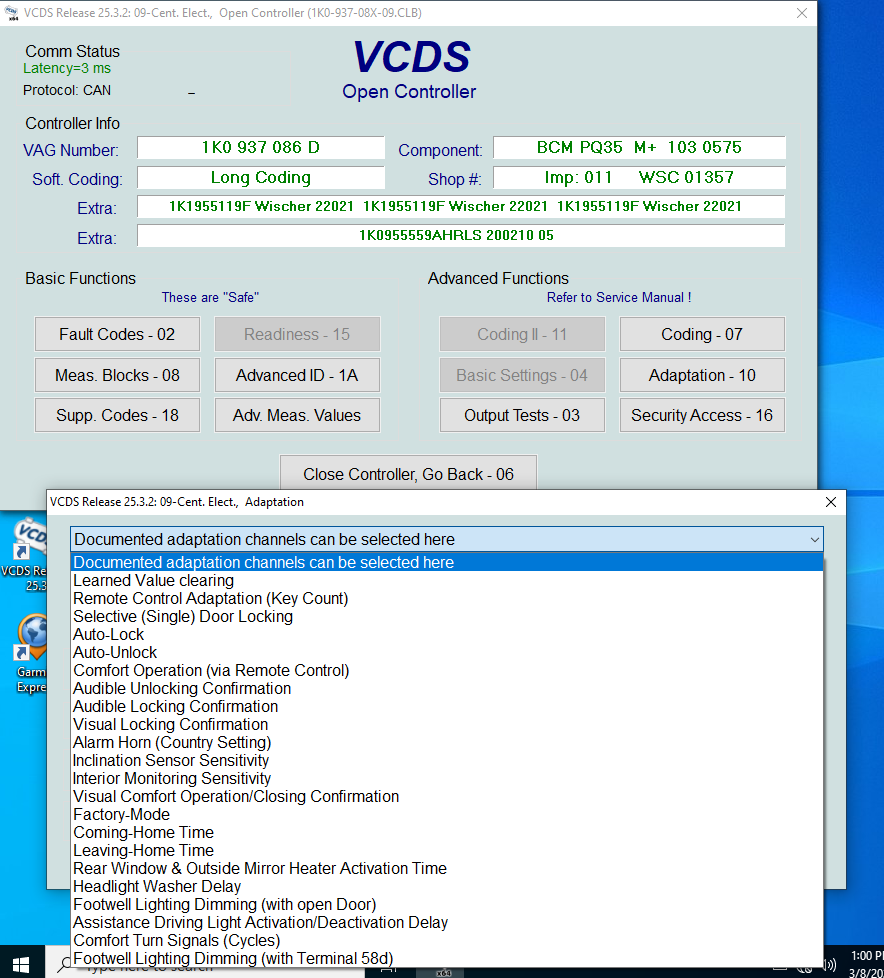Click the VCDS icon in main title bar
Viewport: 884px width, 978px height.
pos(12,13)
